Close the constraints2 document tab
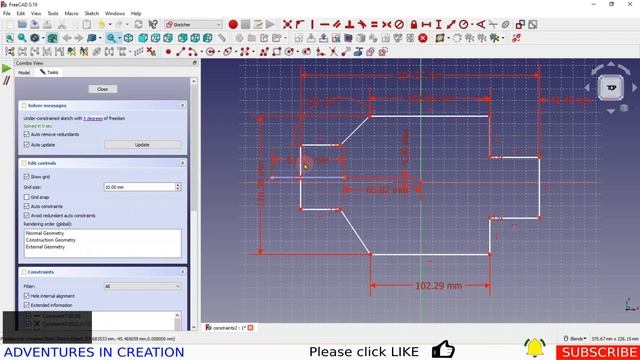The image size is (640, 360). pyautogui.click(x=251, y=328)
